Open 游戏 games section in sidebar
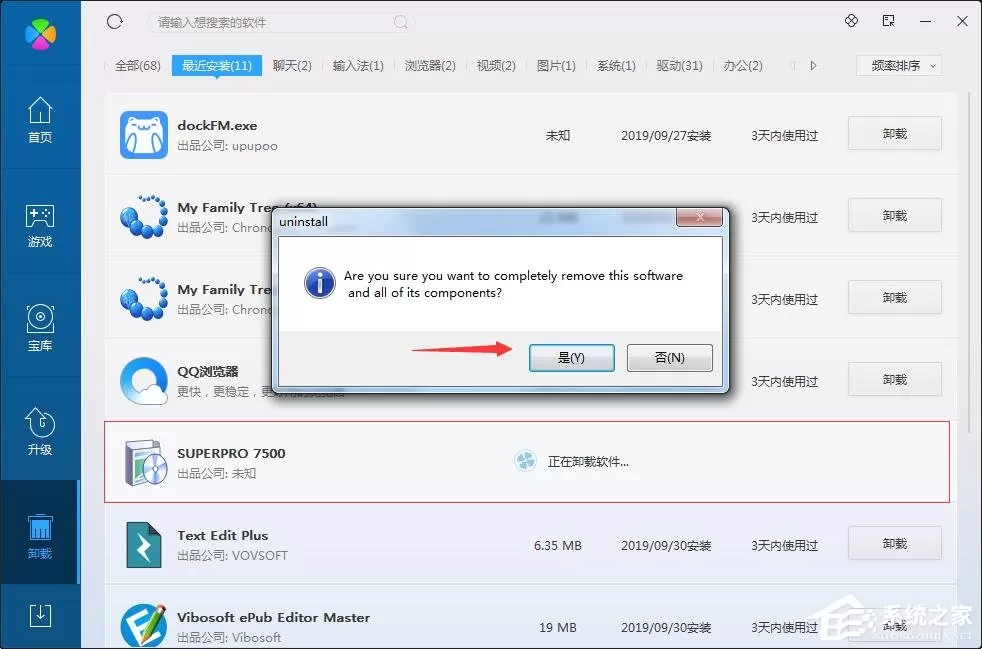The image size is (982, 649). tap(40, 226)
